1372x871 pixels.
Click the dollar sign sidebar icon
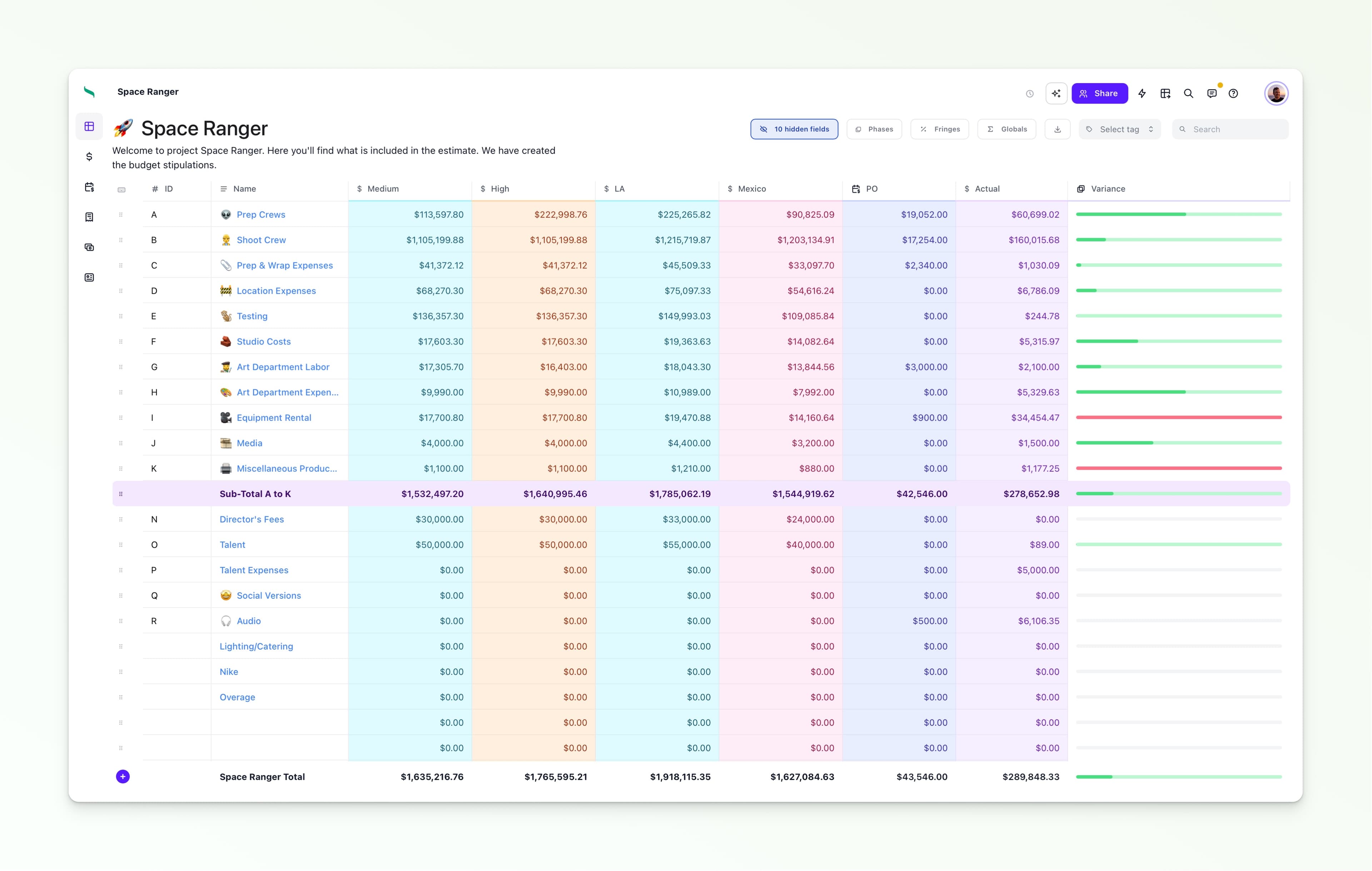click(89, 157)
